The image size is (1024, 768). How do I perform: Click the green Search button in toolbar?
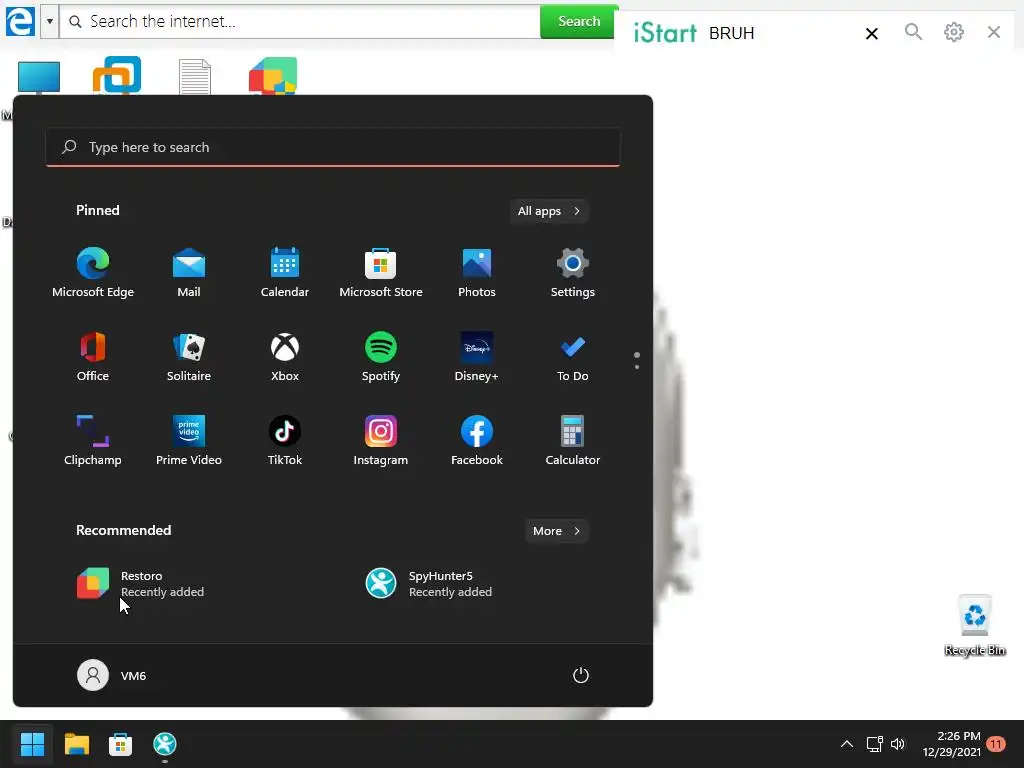[x=578, y=22]
